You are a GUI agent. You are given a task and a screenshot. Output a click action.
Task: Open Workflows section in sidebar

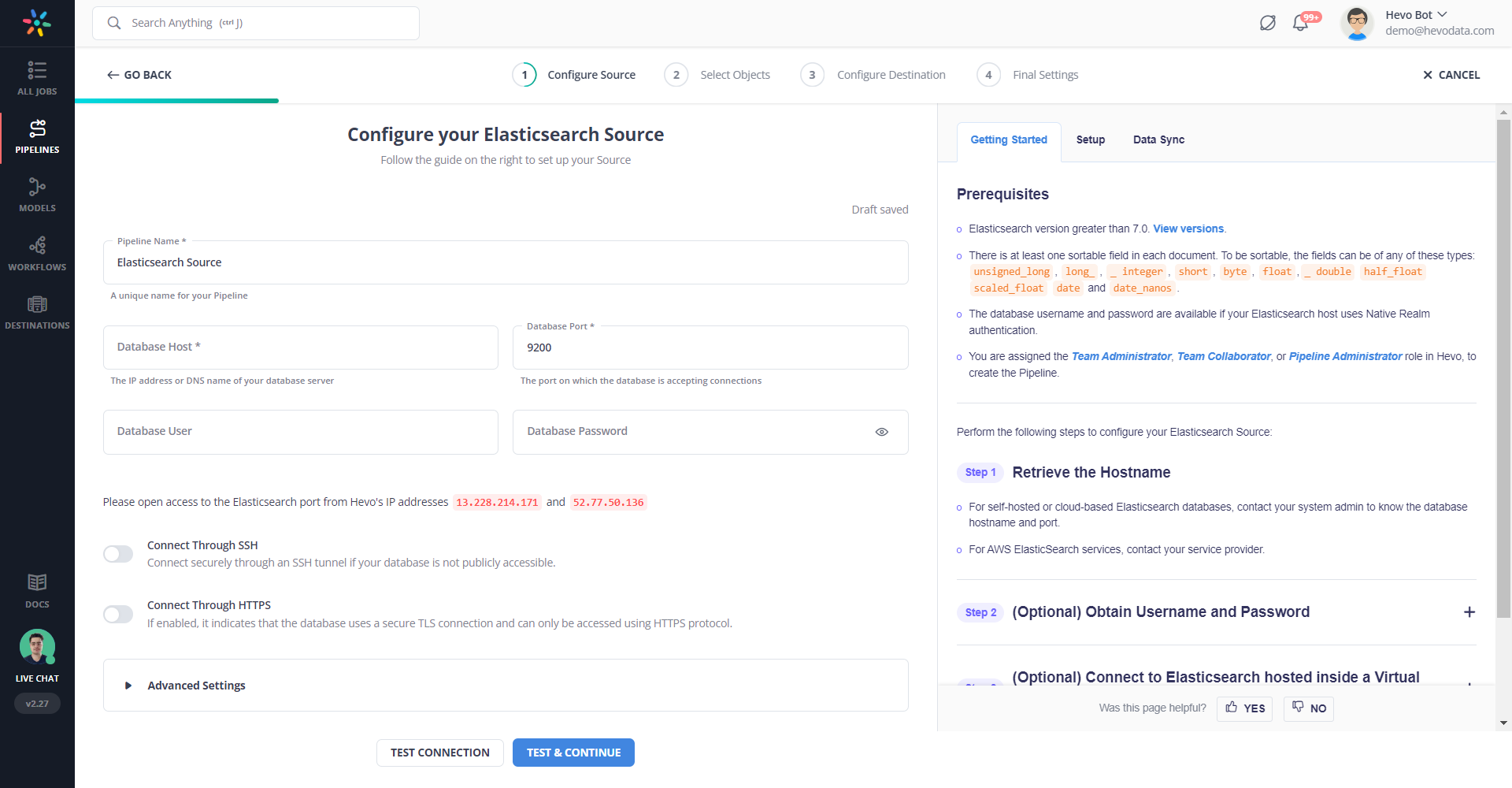click(37, 254)
